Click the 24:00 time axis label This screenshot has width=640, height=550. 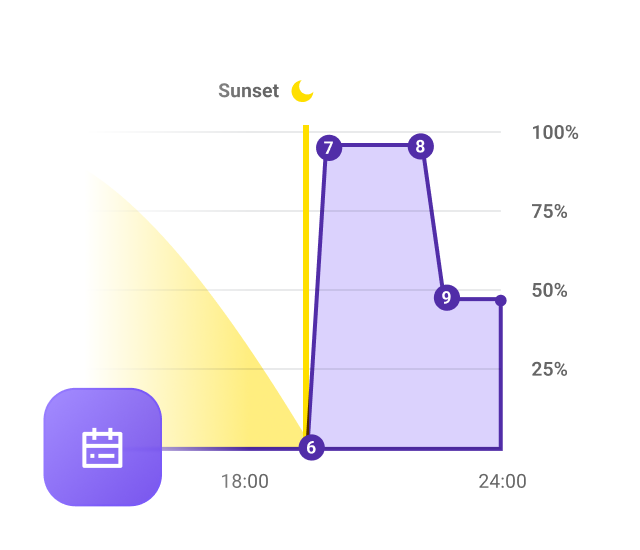502,481
